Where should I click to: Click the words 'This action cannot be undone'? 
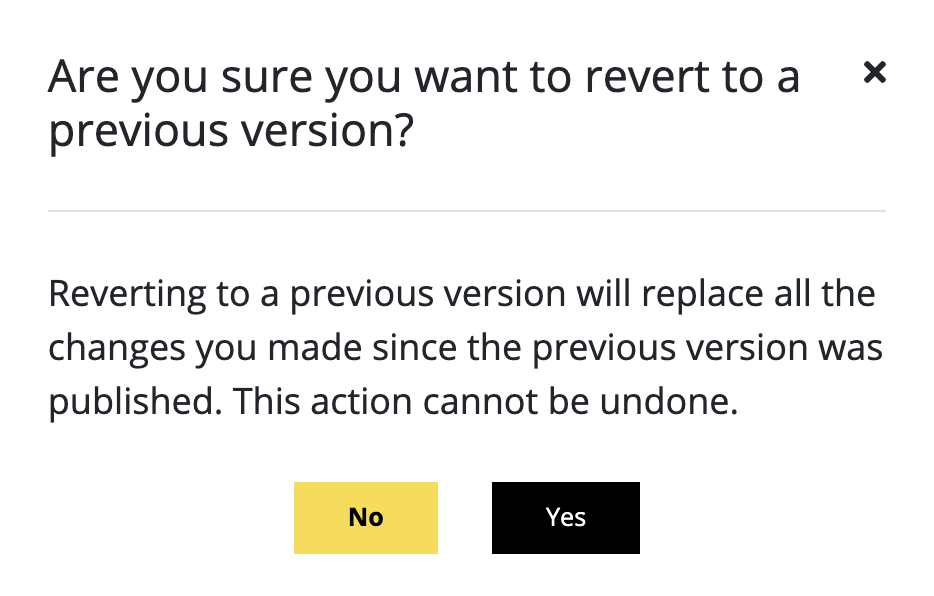[485, 401]
